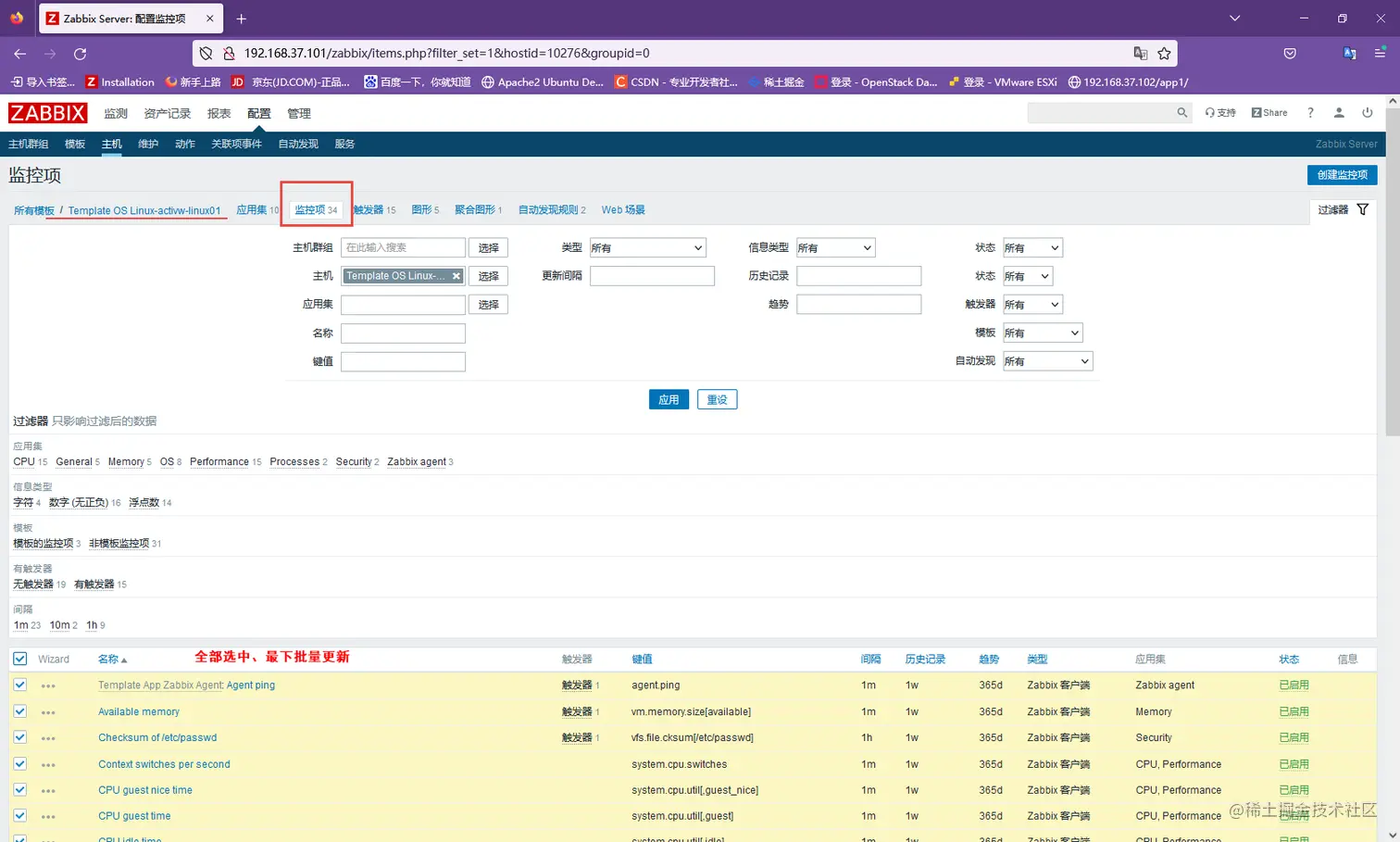Filter by the Performance application link
Viewport: 1400px width, 842px height.
click(219, 461)
